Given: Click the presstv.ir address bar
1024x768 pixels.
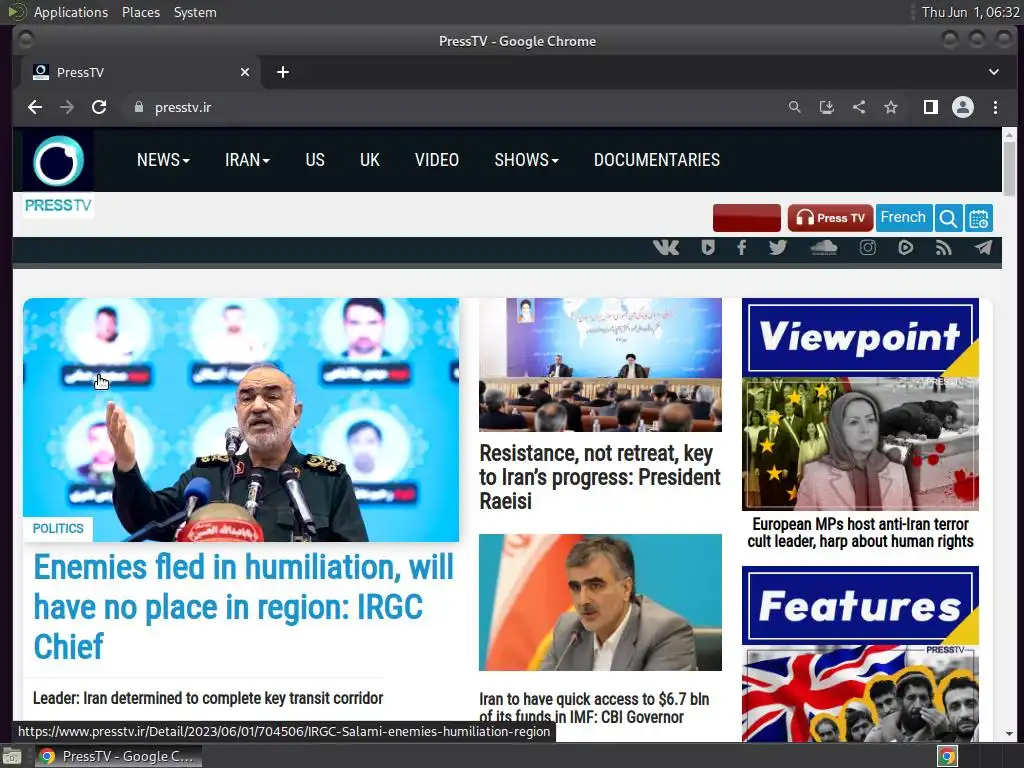Looking at the screenshot, I should (451, 107).
